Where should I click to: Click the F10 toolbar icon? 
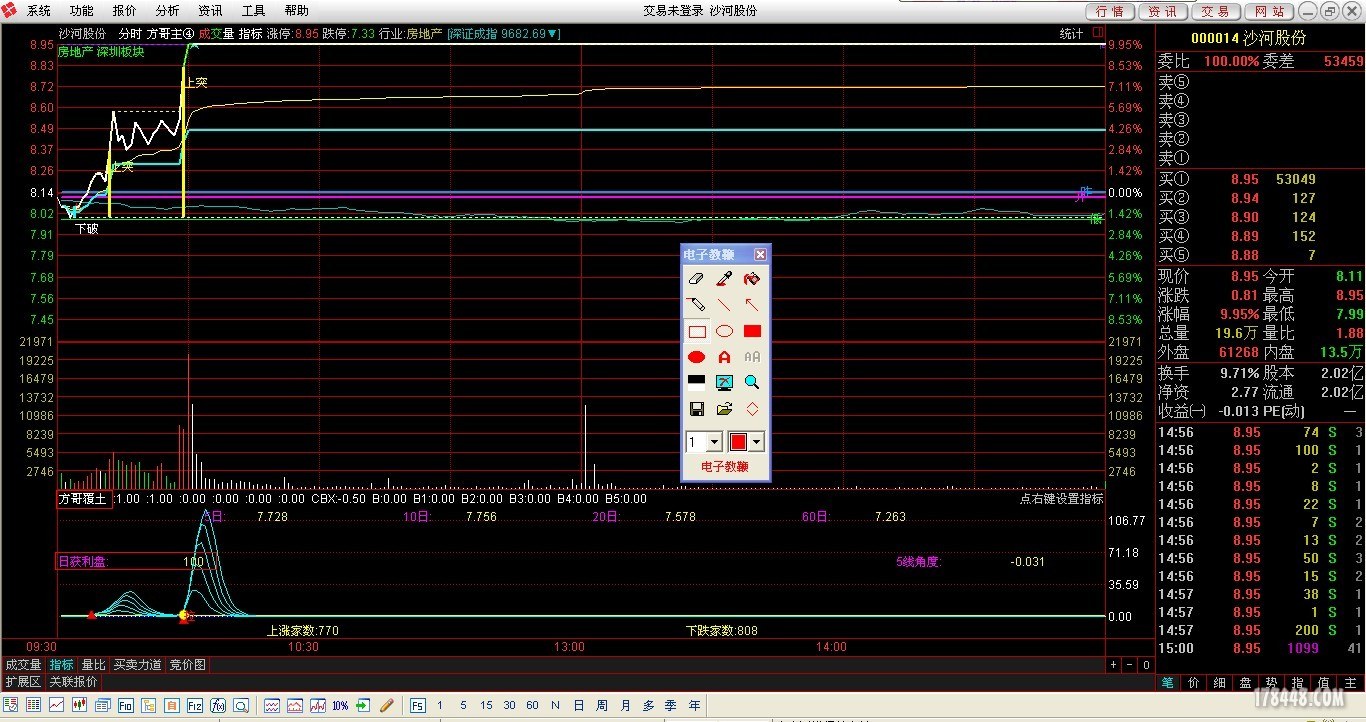click(126, 706)
